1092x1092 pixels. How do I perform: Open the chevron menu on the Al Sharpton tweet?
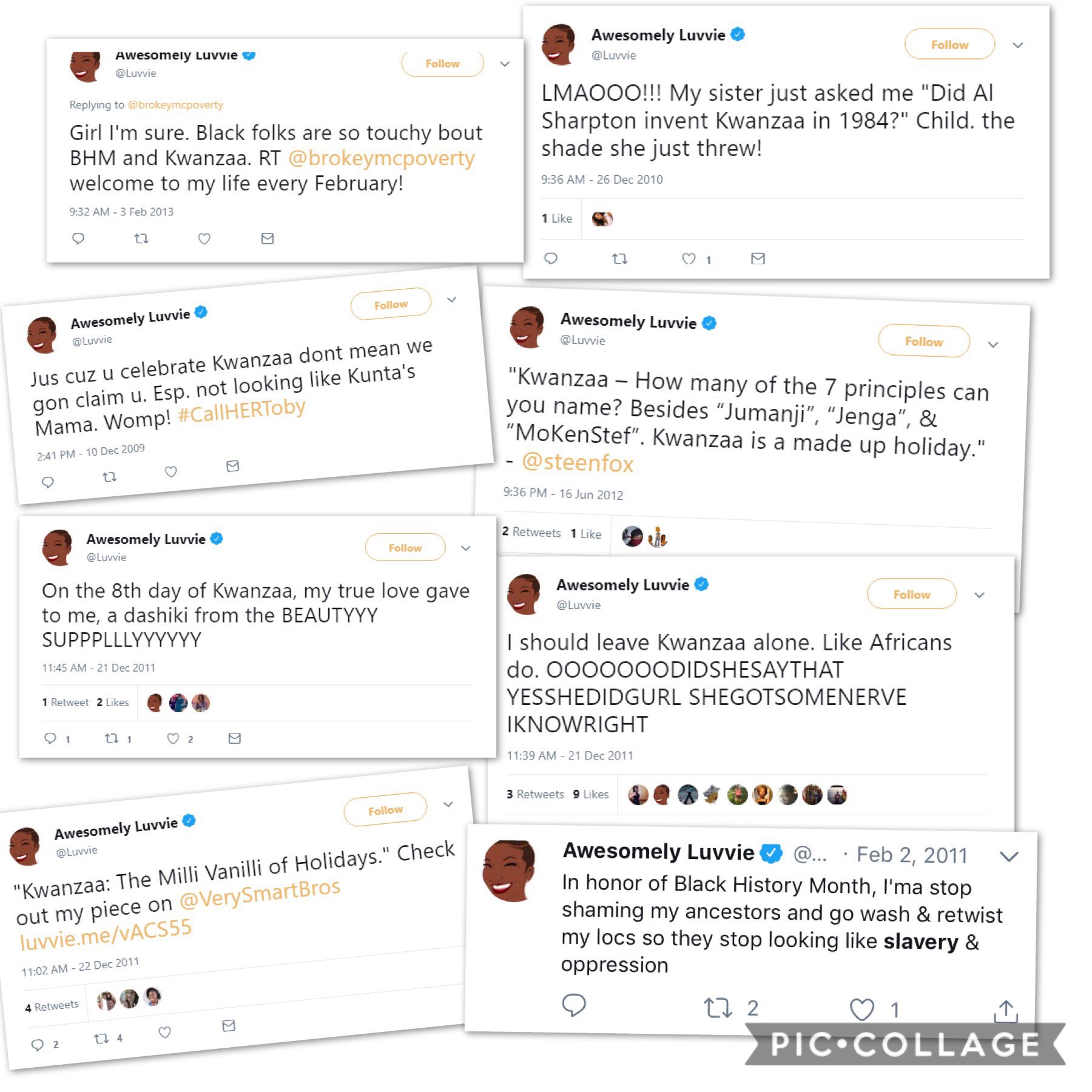pyautogui.click(x=1018, y=45)
